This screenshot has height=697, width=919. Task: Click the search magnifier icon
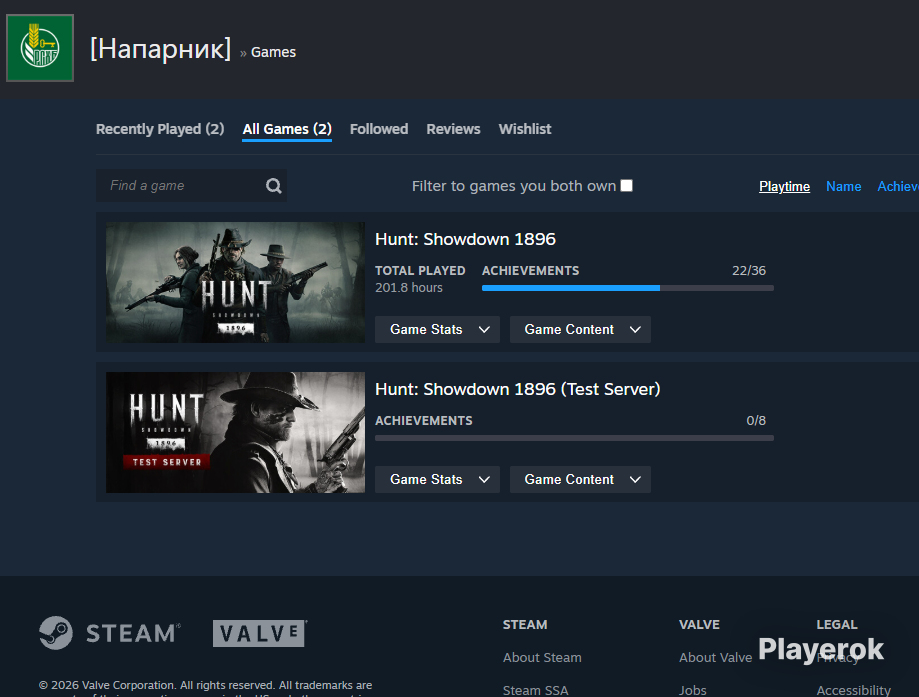(x=274, y=186)
